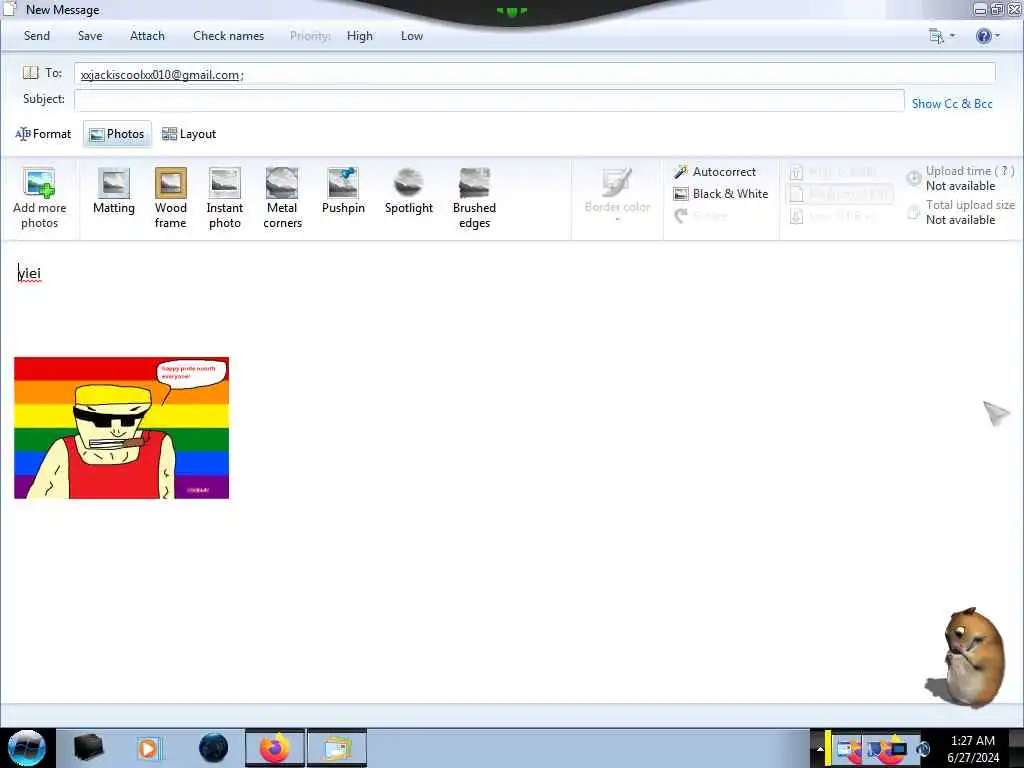Save the message draft
The width and height of the screenshot is (1024, 768).
[90, 36]
